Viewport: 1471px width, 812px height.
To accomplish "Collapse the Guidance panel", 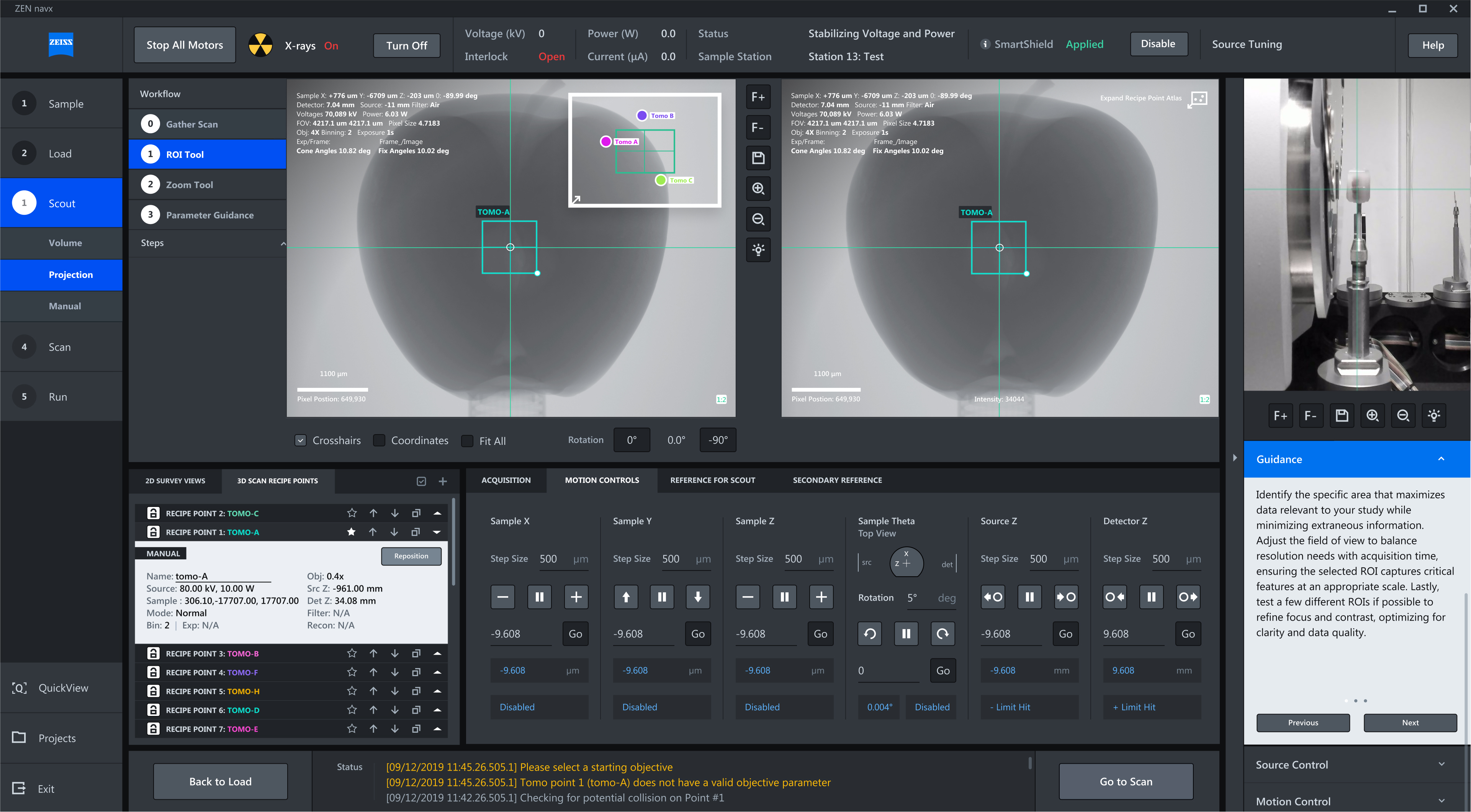I will pos(1441,459).
